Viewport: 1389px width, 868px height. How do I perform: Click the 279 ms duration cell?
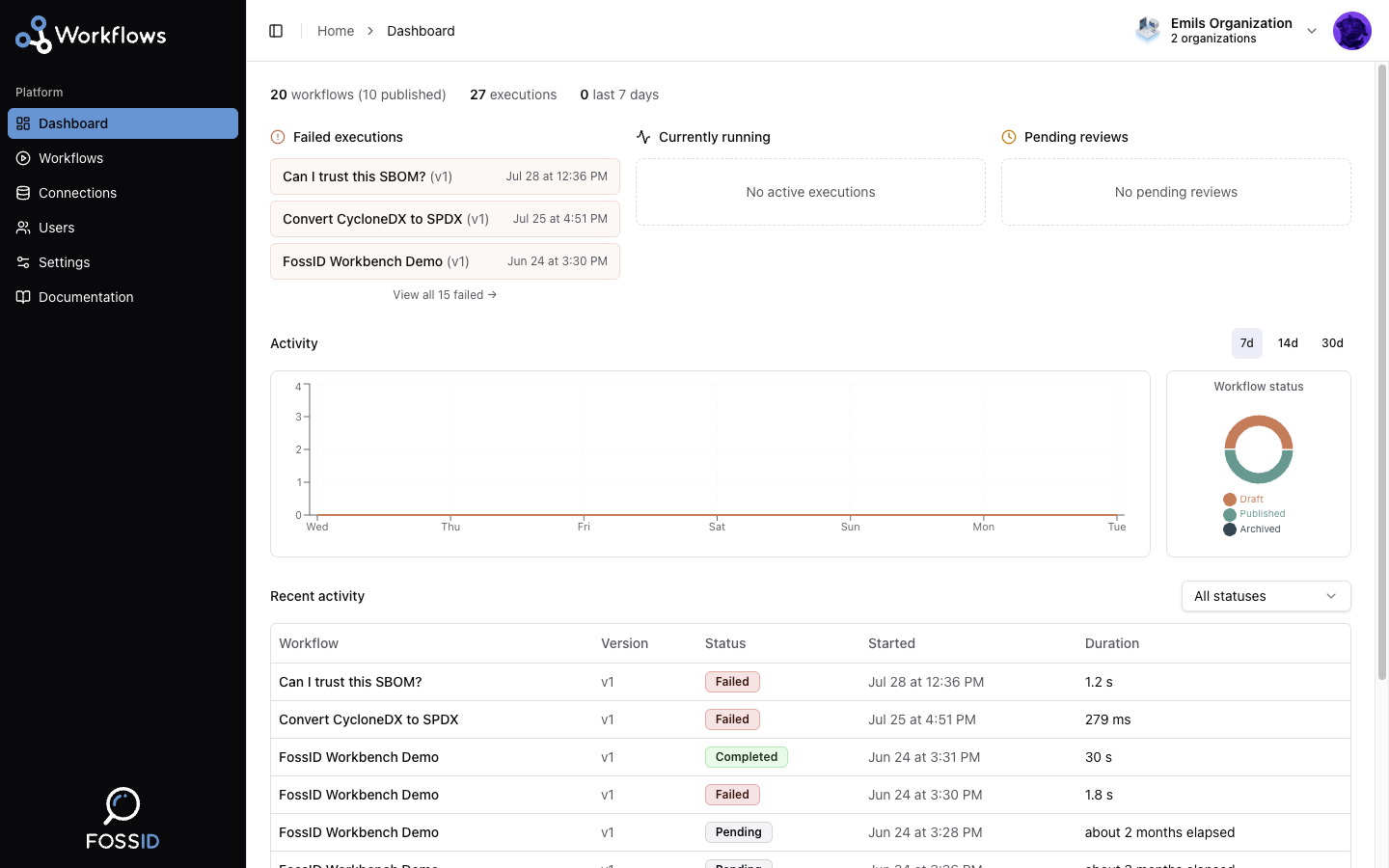click(1107, 719)
